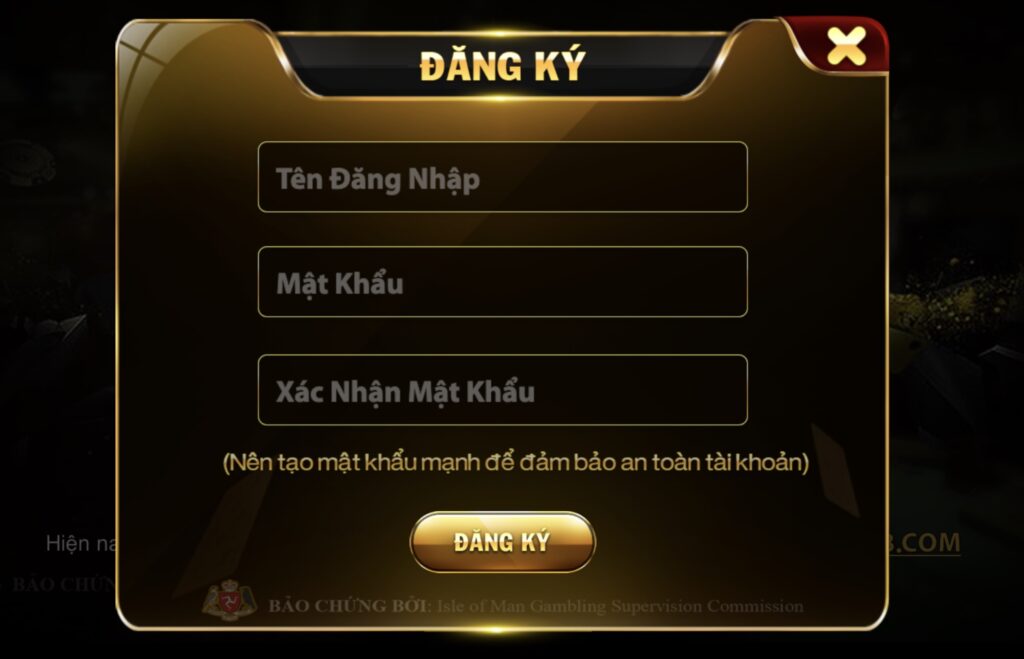Submit with the gold Đăng Ký button

(502, 541)
